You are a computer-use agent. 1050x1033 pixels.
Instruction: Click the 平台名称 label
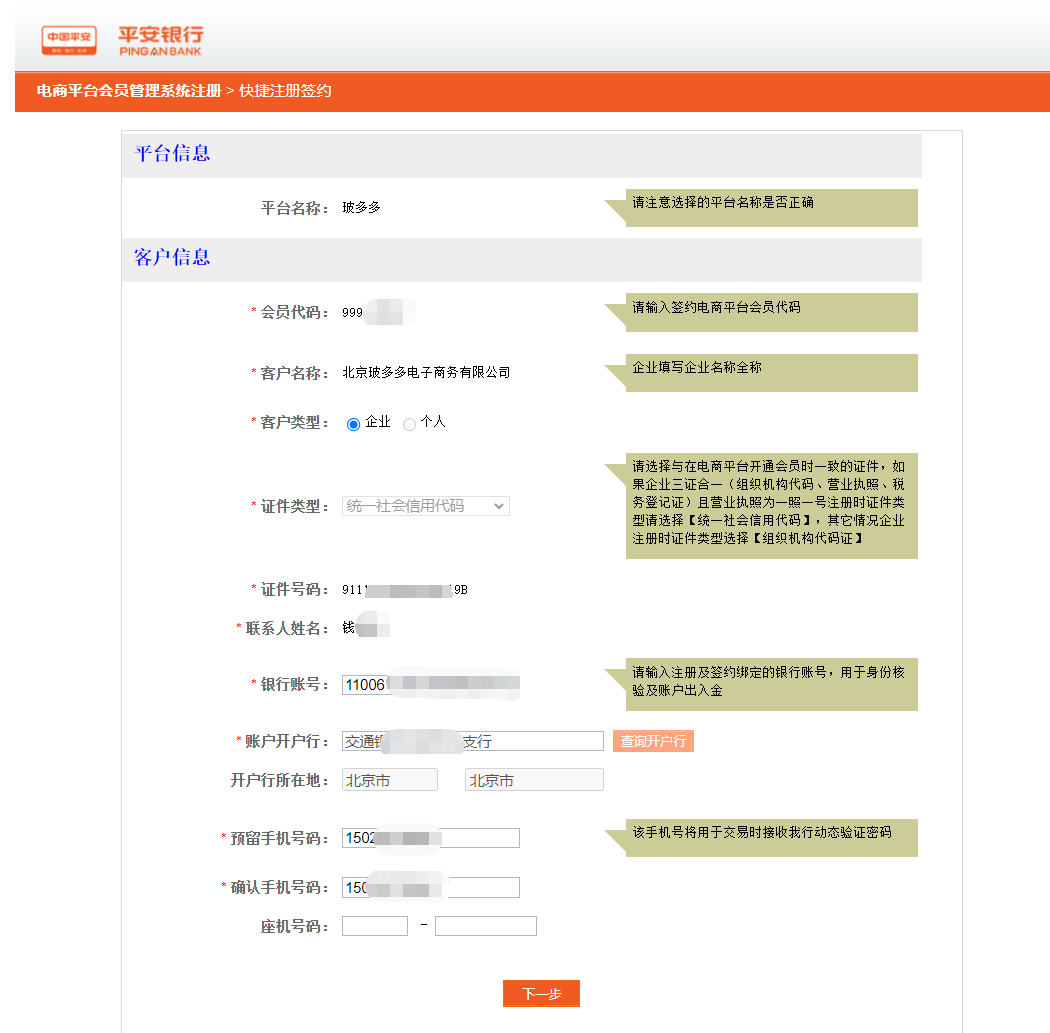click(x=295, y=208)
